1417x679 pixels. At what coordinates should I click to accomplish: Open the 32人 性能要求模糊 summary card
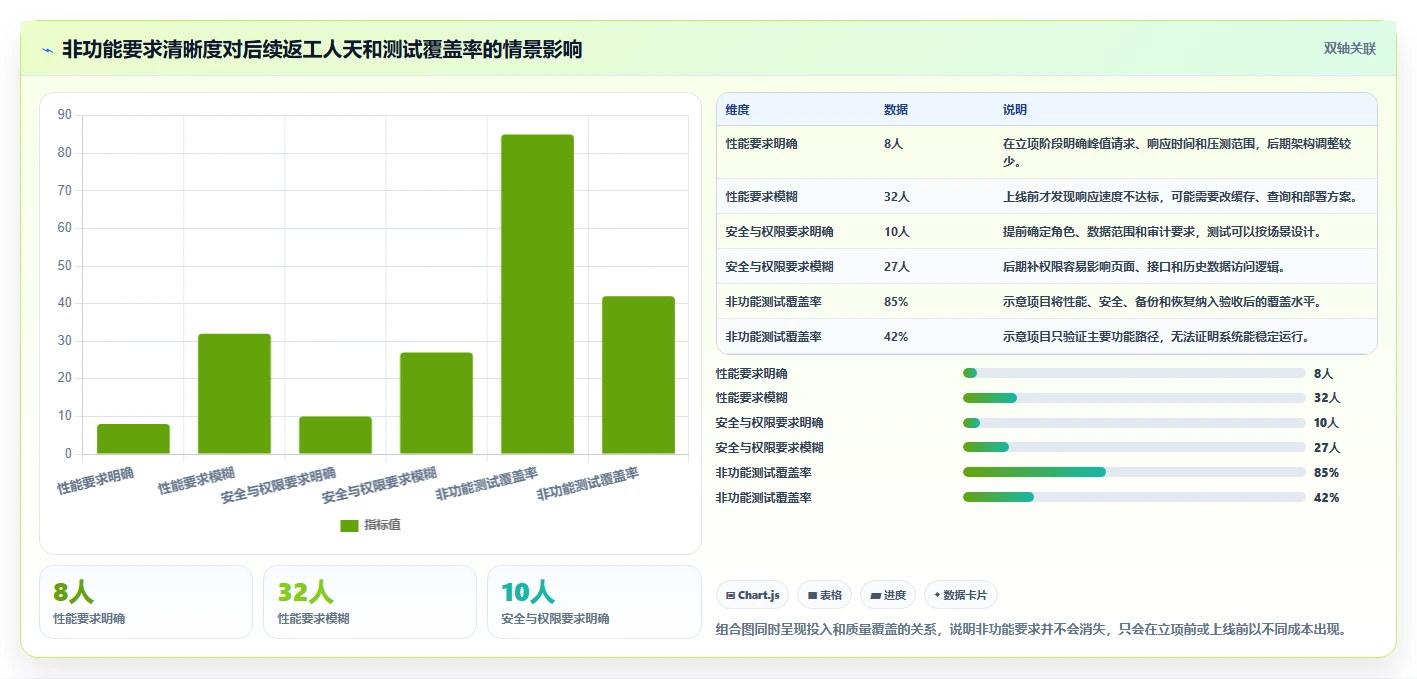pos(370,602)
